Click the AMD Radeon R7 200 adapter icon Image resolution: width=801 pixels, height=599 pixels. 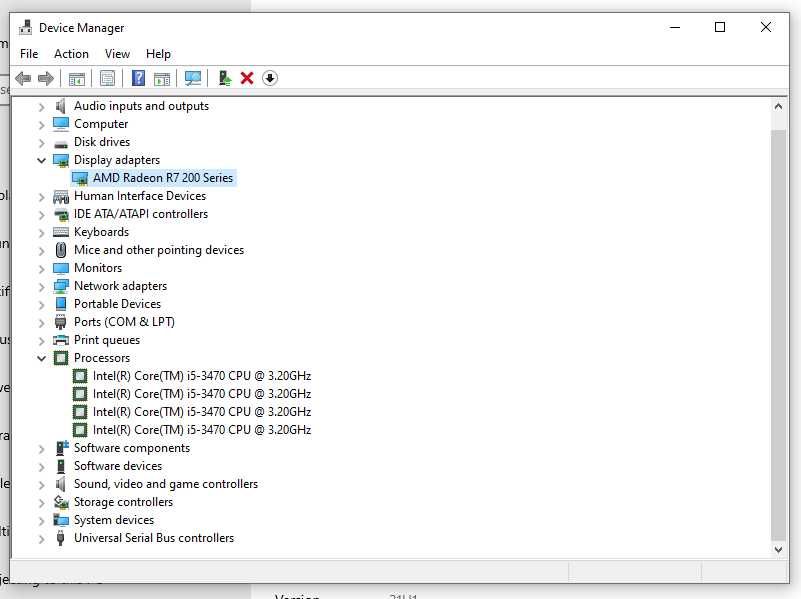point(80,178)
